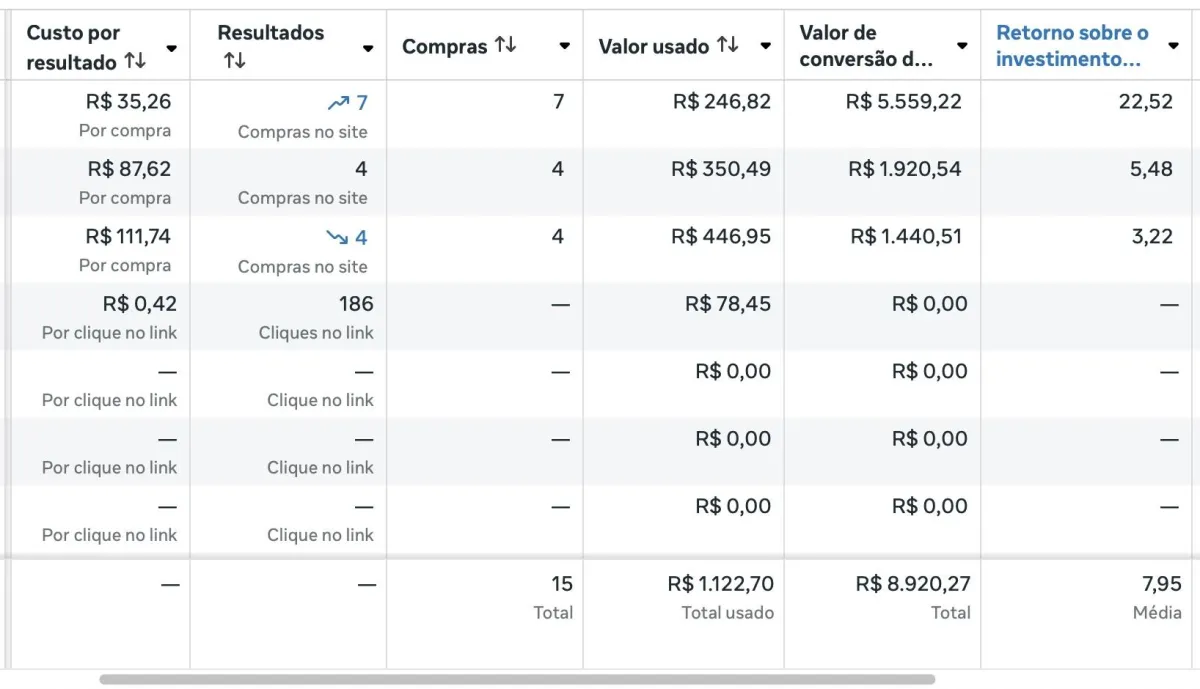Sort the Compras column using the arrows
Screen dimensions: 1200x689
505,46
